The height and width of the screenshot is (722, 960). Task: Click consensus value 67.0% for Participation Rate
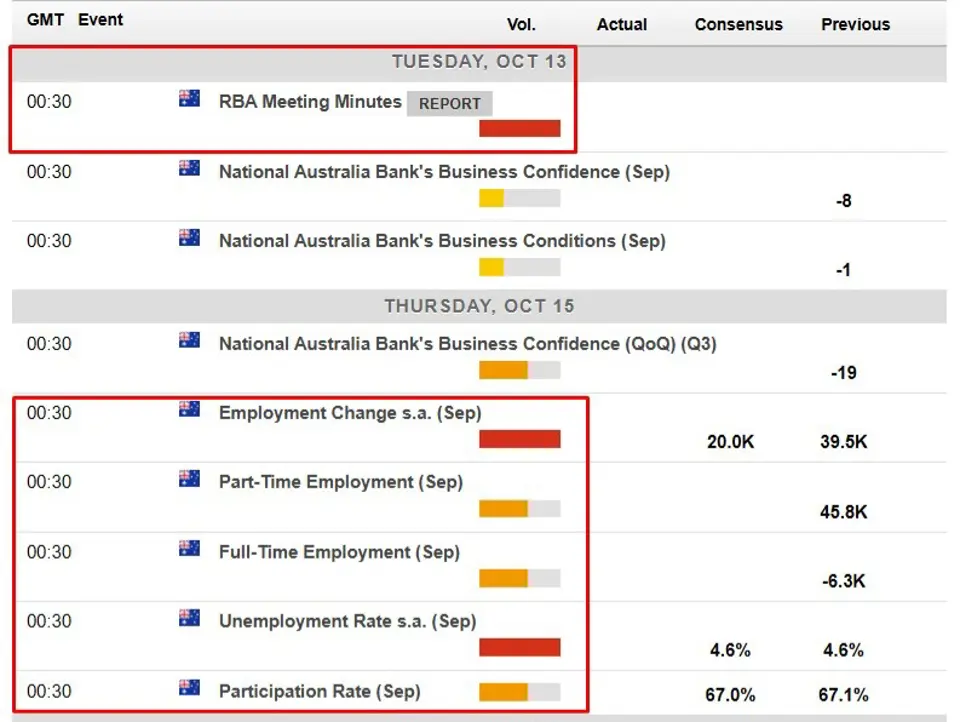point(730,695)
